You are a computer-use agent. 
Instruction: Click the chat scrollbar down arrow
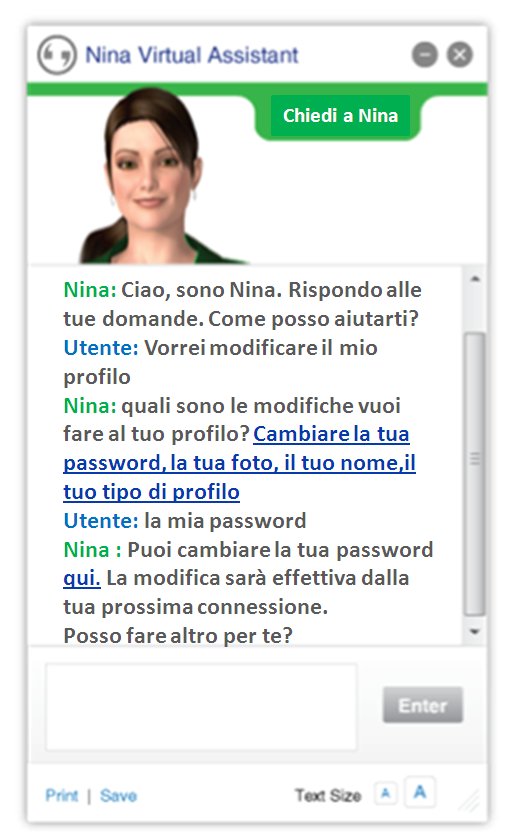(475, 631)
